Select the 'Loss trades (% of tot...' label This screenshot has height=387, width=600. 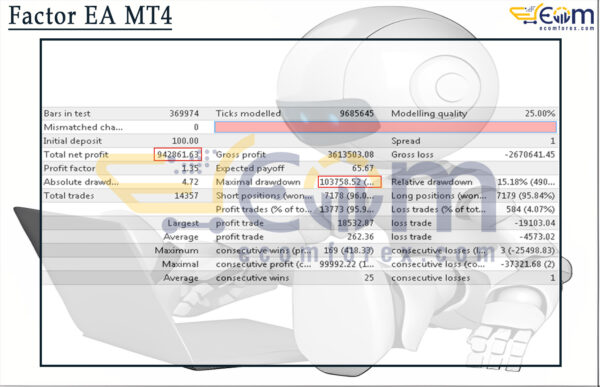[439, 209]
